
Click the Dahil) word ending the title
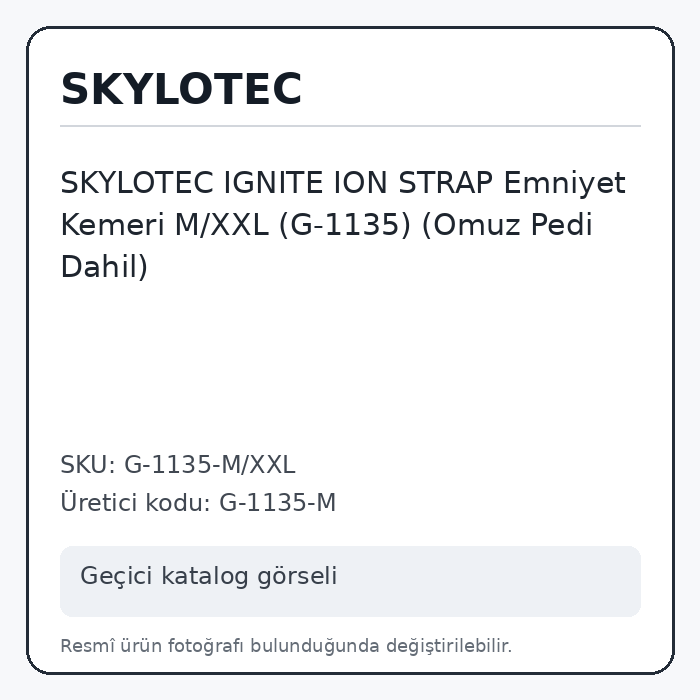tap(104, 267)
